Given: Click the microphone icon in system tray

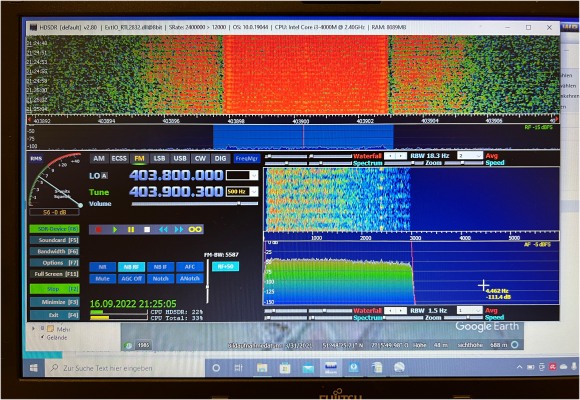Looking at the screenshot, I should pos(574,367).
